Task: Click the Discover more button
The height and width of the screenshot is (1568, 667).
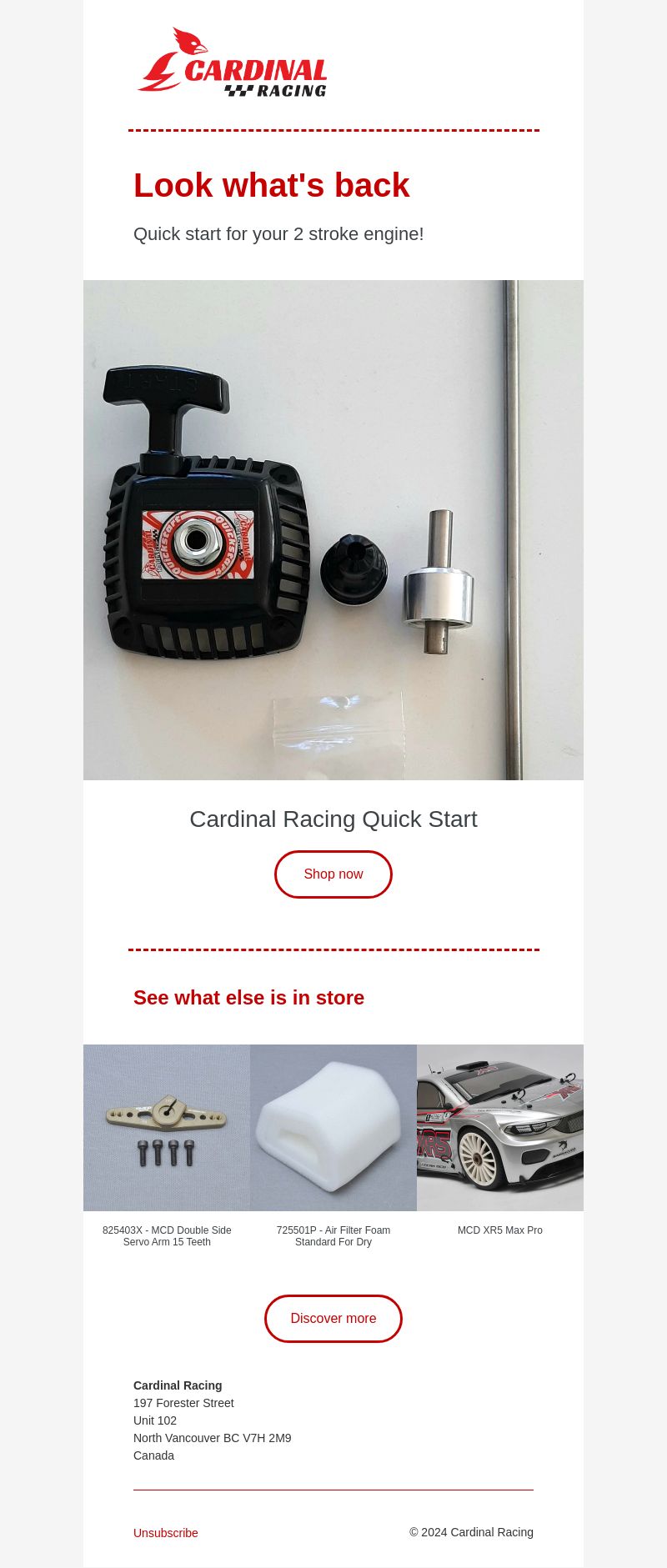Action: coord(333,1319)
